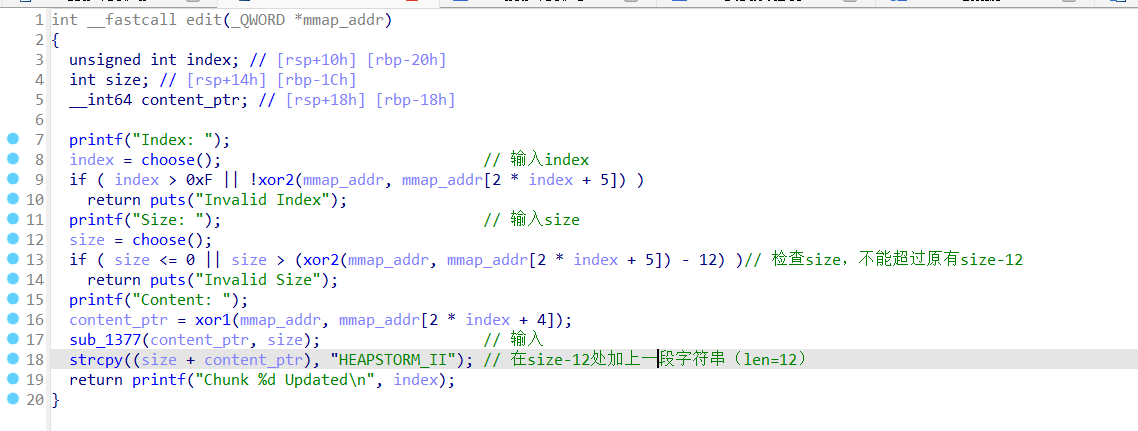Screen dimensions: 1138x431
Task: Toggle breakpoint dot on line 7
Action: click(12, 139)
